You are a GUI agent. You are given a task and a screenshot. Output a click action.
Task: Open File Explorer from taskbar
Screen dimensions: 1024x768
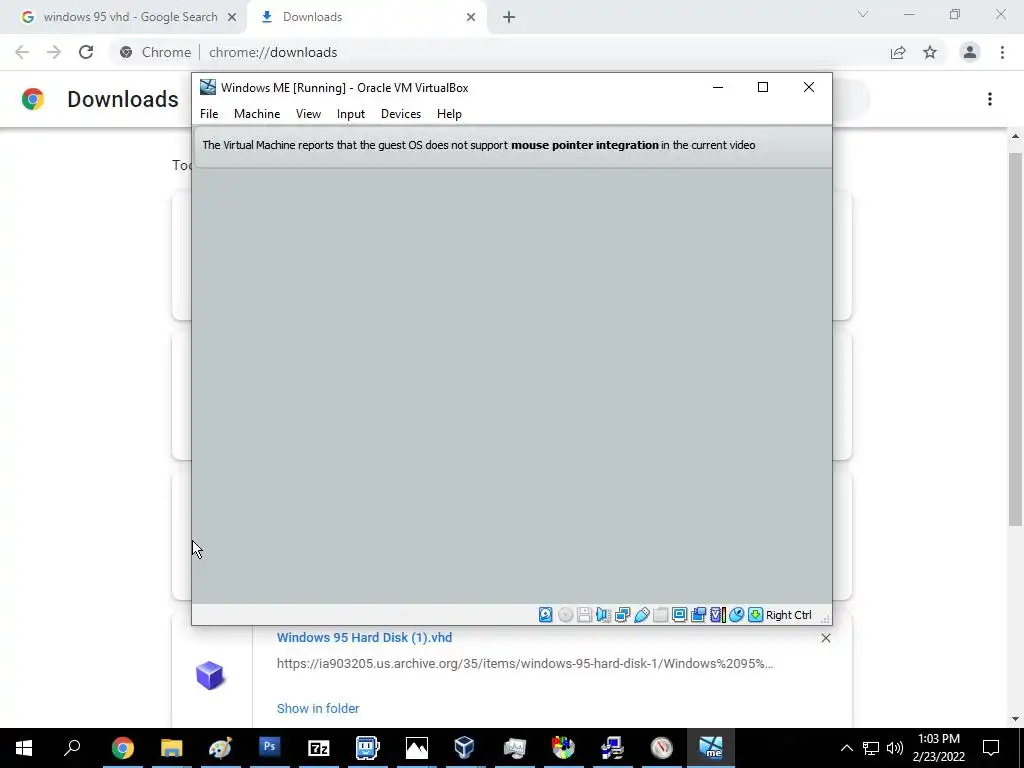(x=171, y=748)
